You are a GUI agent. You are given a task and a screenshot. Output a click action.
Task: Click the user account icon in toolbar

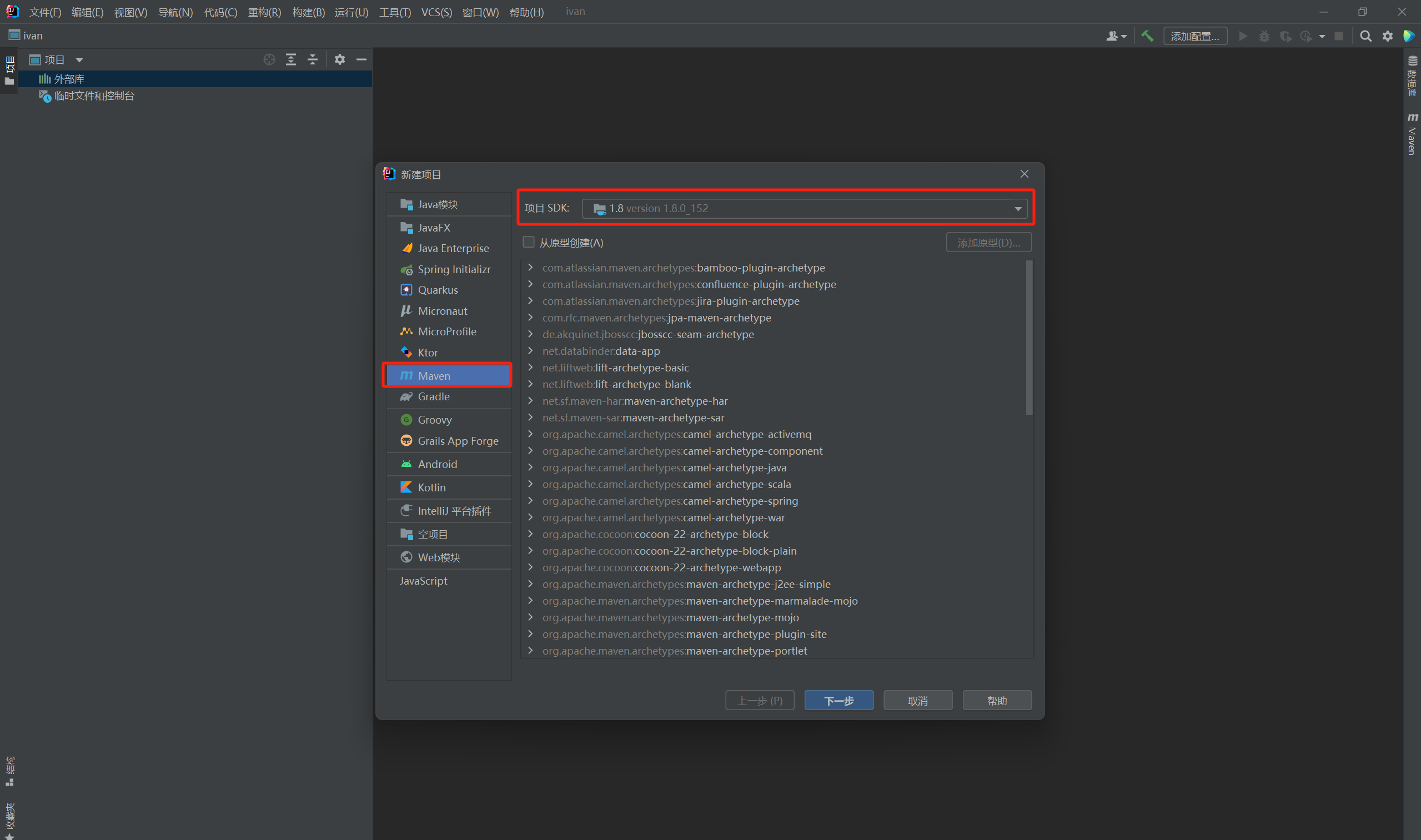click(x=1116, y=36)
